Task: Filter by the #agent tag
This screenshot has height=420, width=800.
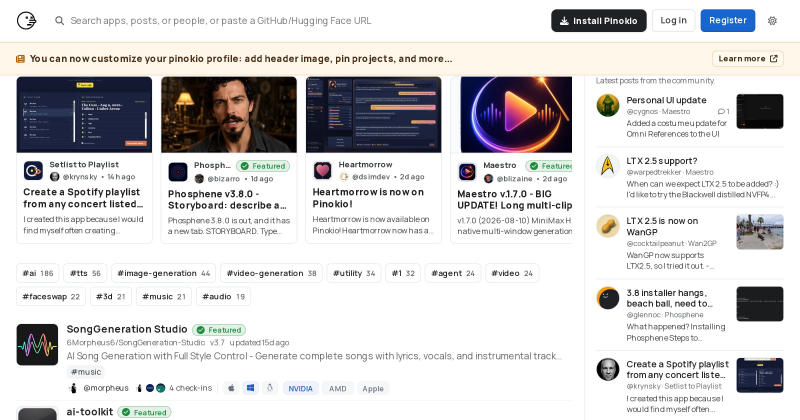Action: (x=453, y=274)
